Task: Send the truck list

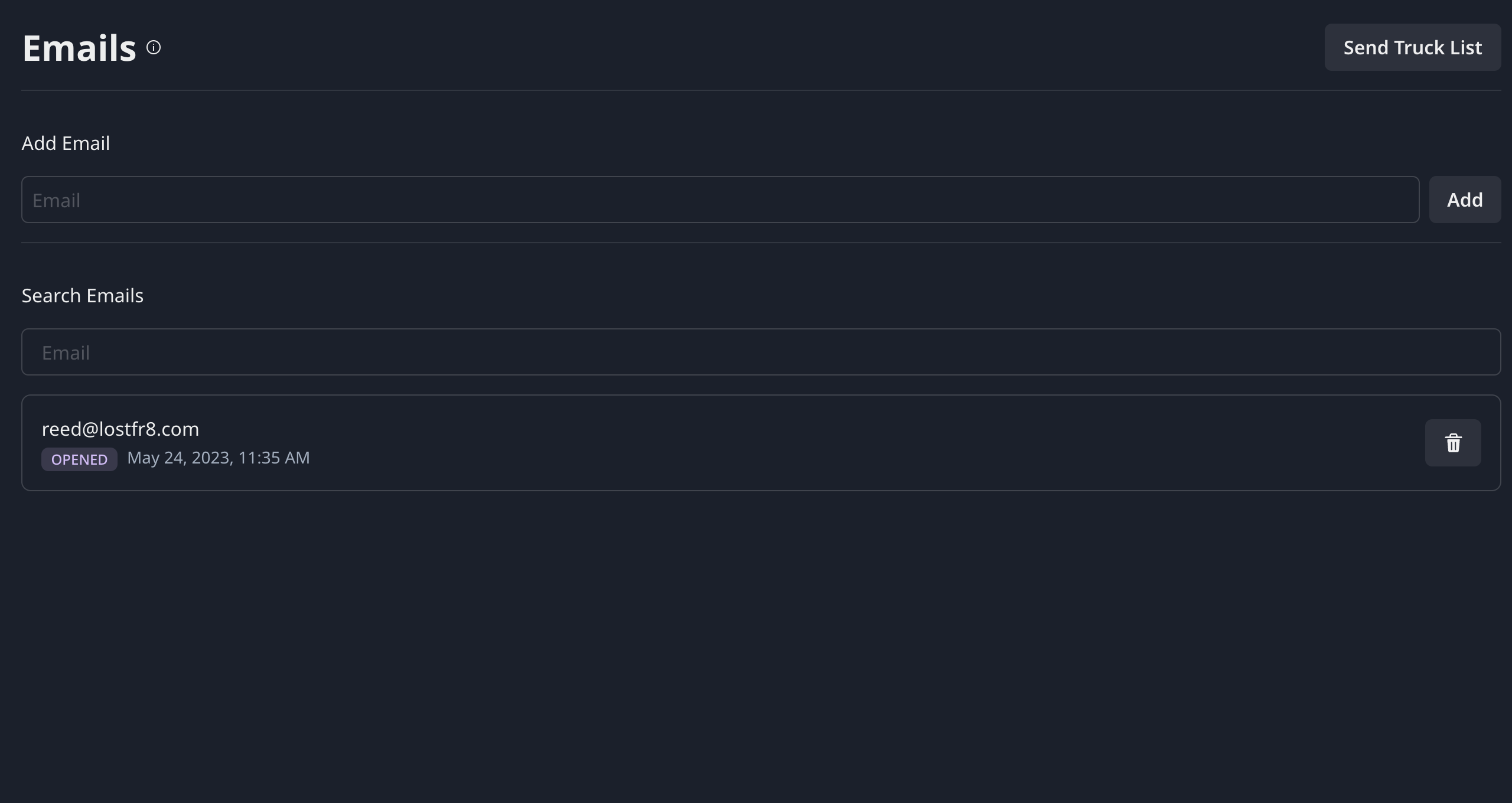Action: 1413,47
